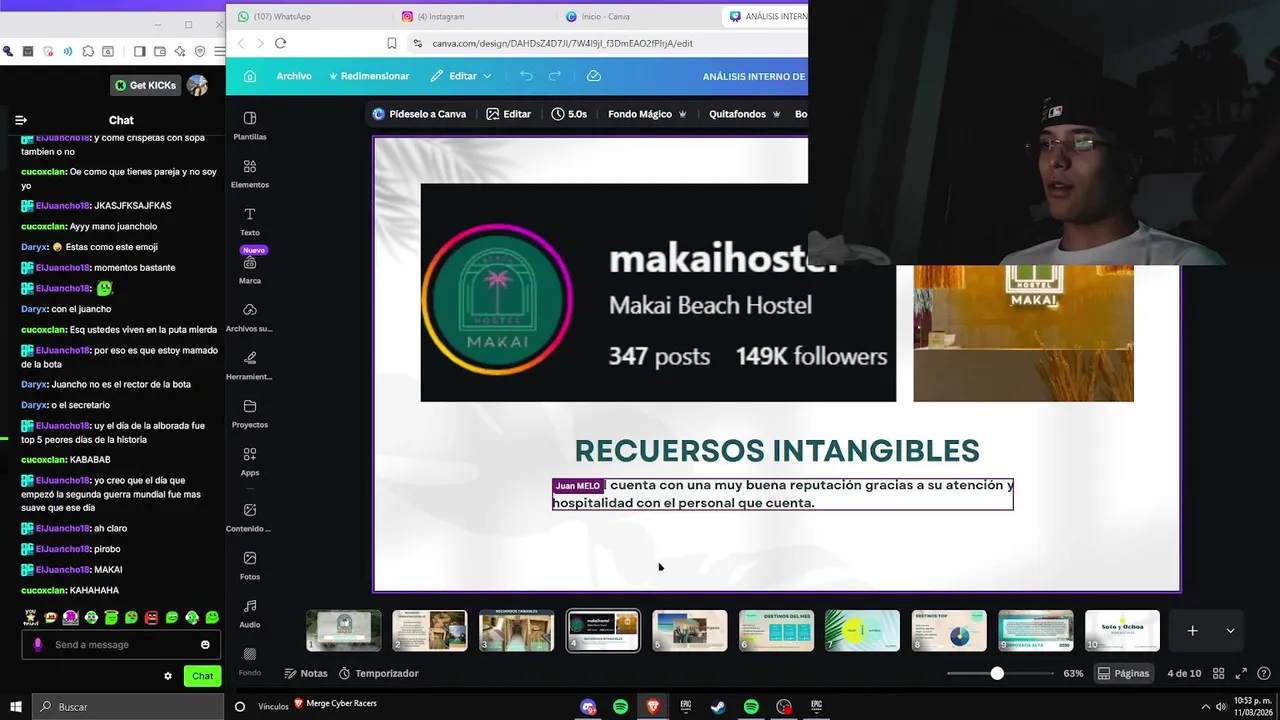Image resolution: width=1280 pixels, height=720 pixels.
Task: Go to Canva home icon
Action: coord(250,76)
